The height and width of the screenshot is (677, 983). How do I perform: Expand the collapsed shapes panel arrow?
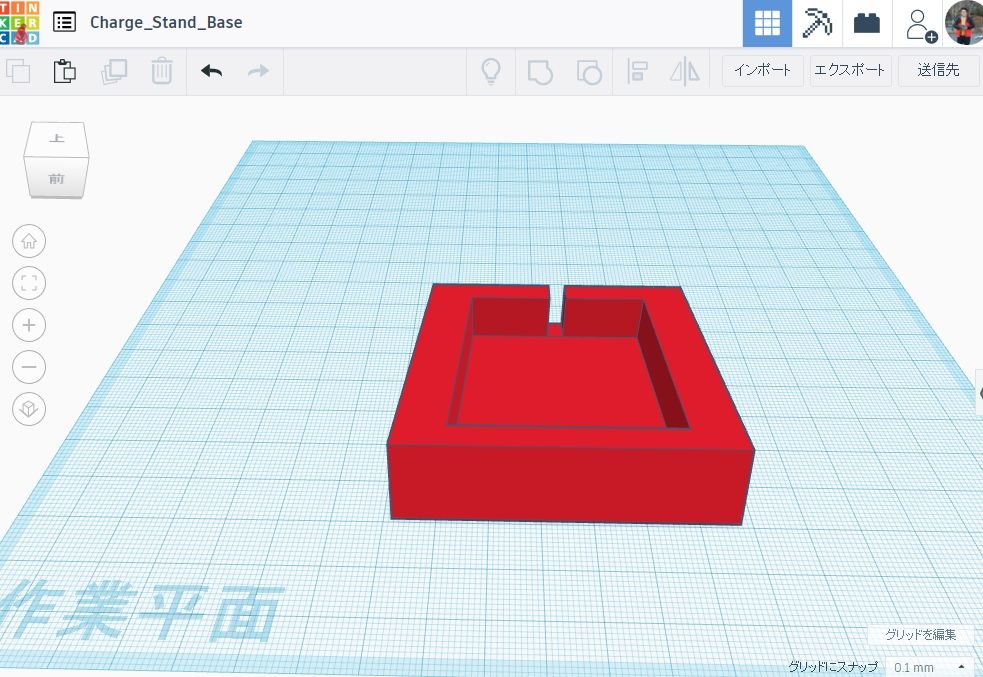point(980,392)
